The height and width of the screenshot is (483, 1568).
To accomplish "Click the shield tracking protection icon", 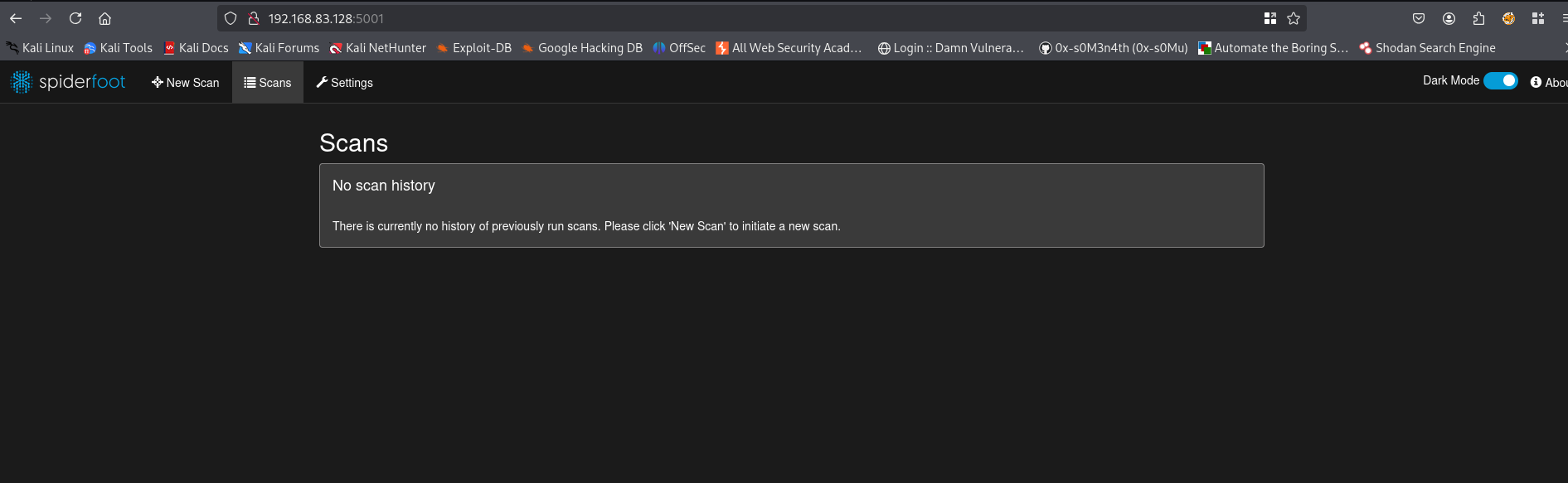I will pyautogui.click(x=231, y=18).
